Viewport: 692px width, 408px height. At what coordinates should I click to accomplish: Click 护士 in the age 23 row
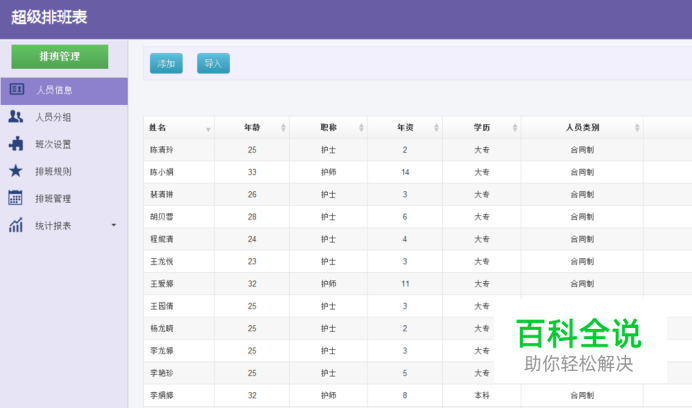[328, 261]
